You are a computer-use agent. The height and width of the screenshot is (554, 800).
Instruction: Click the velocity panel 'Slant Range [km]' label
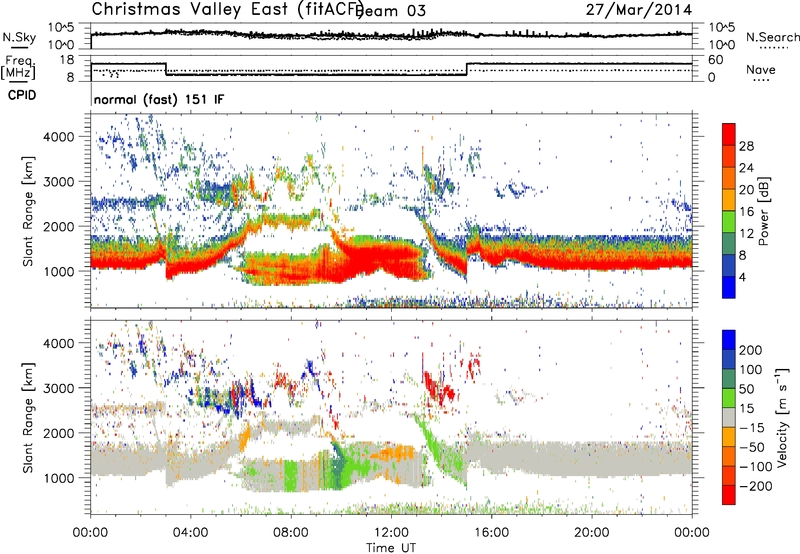28,418
